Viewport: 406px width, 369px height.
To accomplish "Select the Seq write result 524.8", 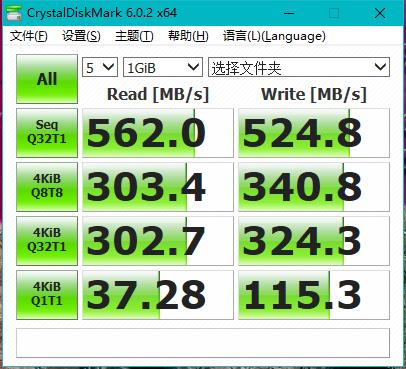I will [314, 133].
